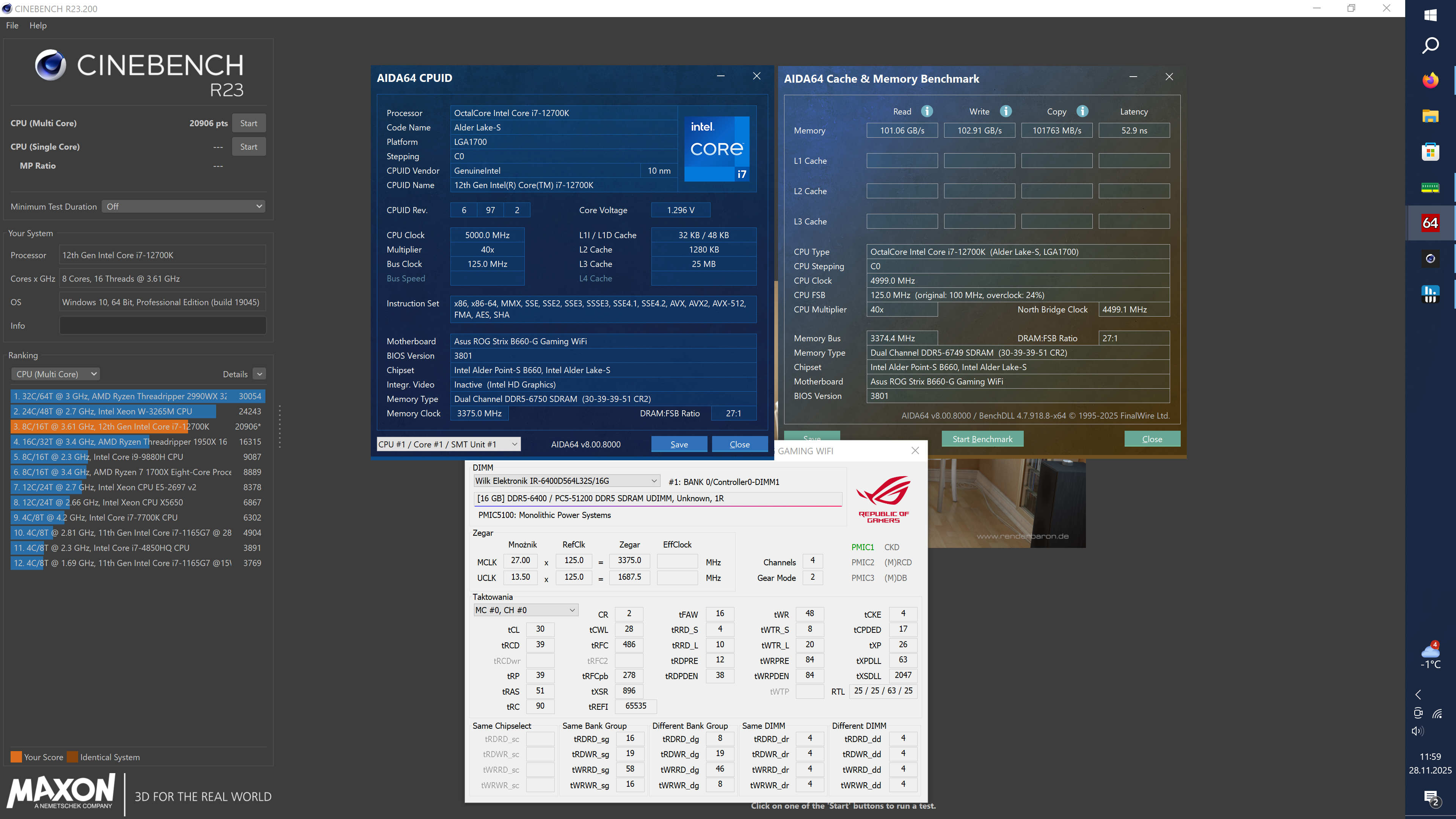This screenshot has width=1456, height=819.
Task: Open the Minimum Test Duration dropdown
Action: (x=183, y=206)
